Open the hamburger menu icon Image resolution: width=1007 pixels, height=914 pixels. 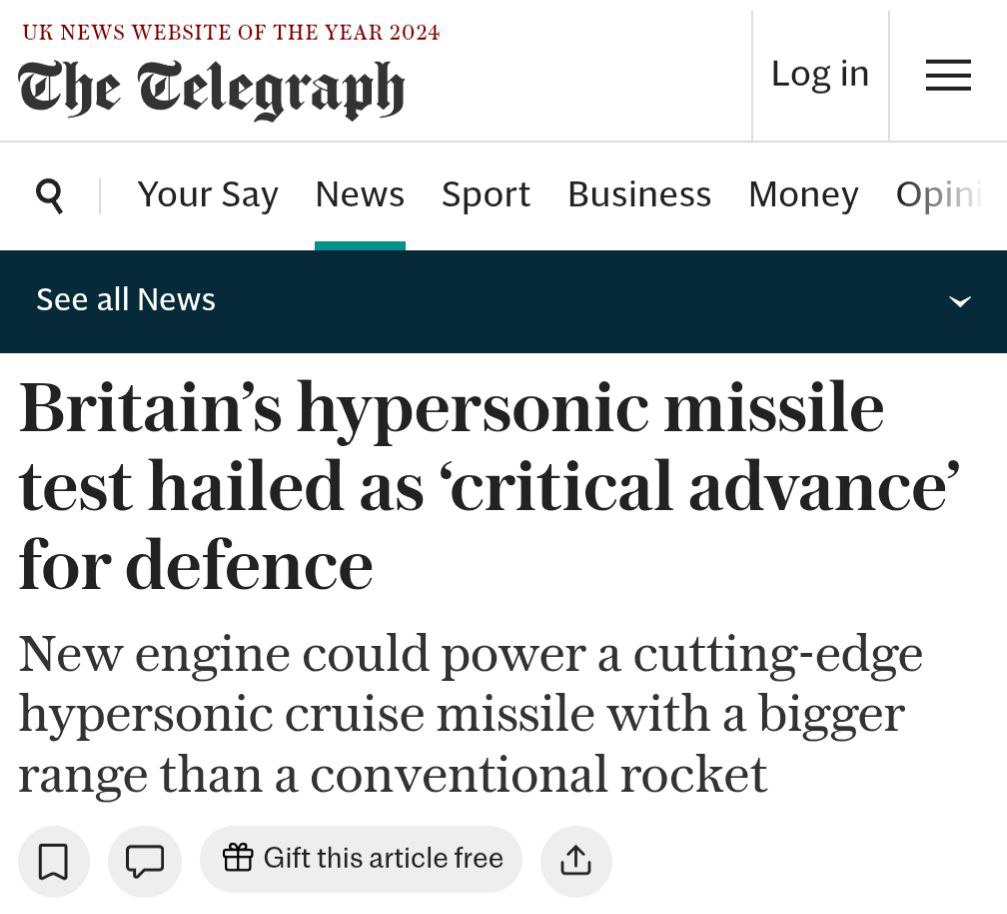[948, 75]
